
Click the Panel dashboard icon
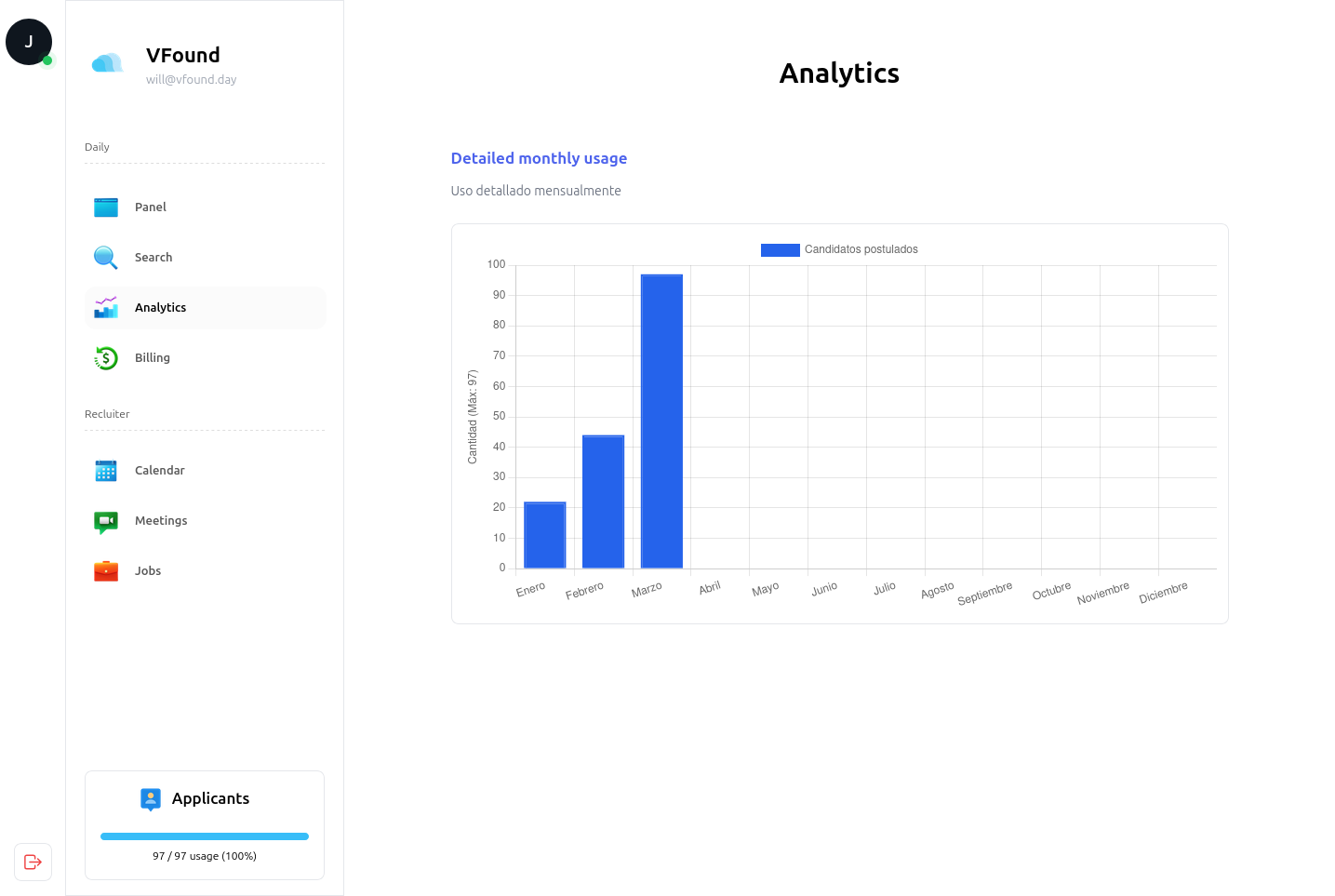coord(106,207)
